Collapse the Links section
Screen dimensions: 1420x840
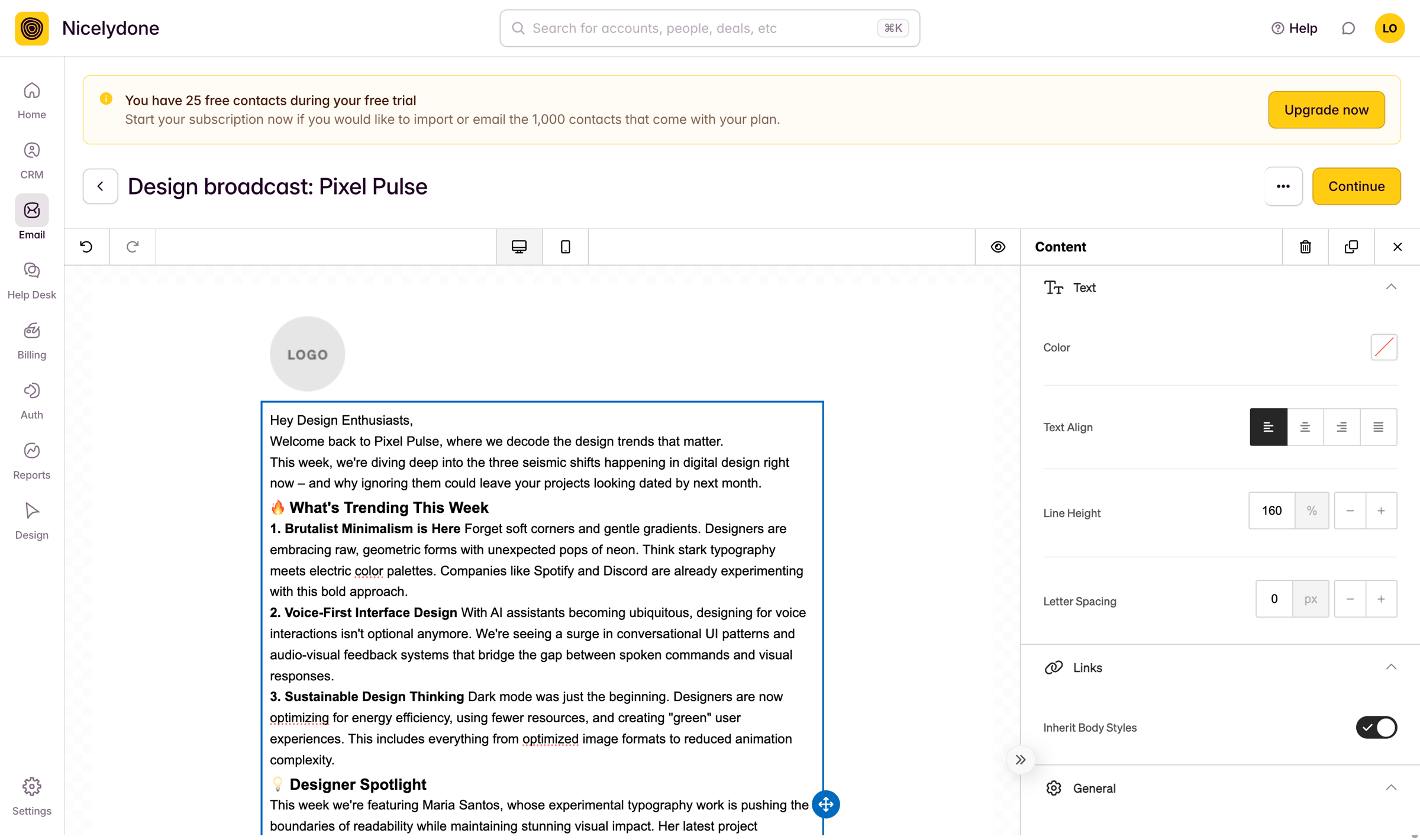tap(1391, 668)
